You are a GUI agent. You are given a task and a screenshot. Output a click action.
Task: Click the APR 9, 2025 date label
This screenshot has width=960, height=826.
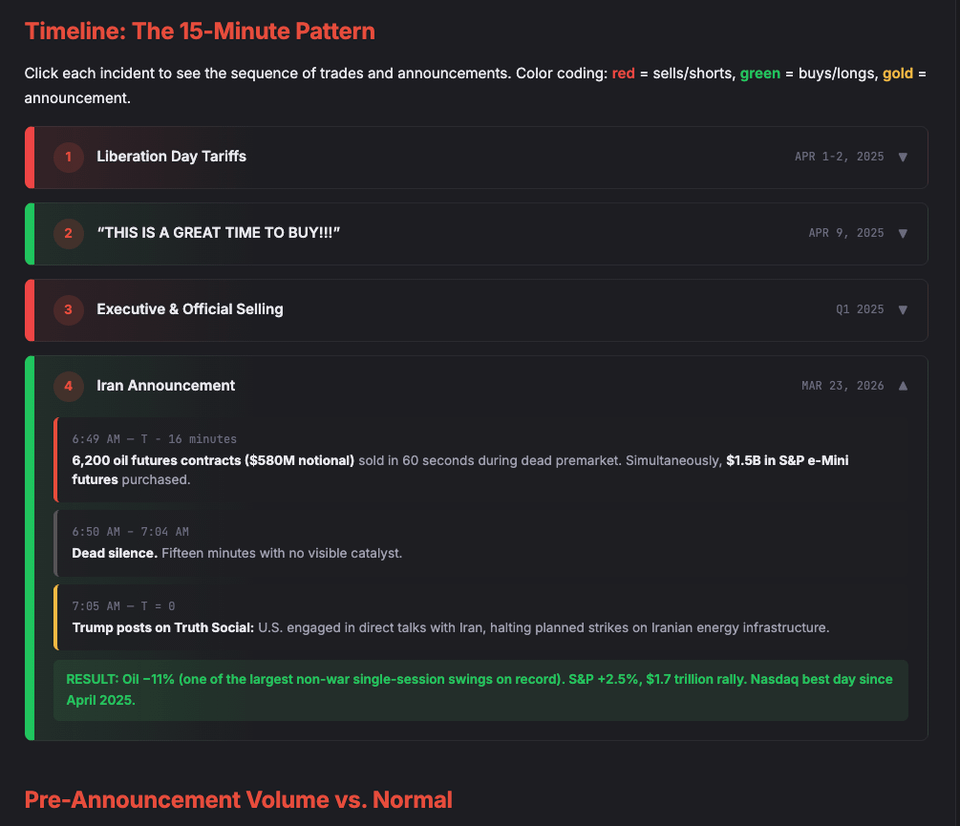(x=846, y=233)
